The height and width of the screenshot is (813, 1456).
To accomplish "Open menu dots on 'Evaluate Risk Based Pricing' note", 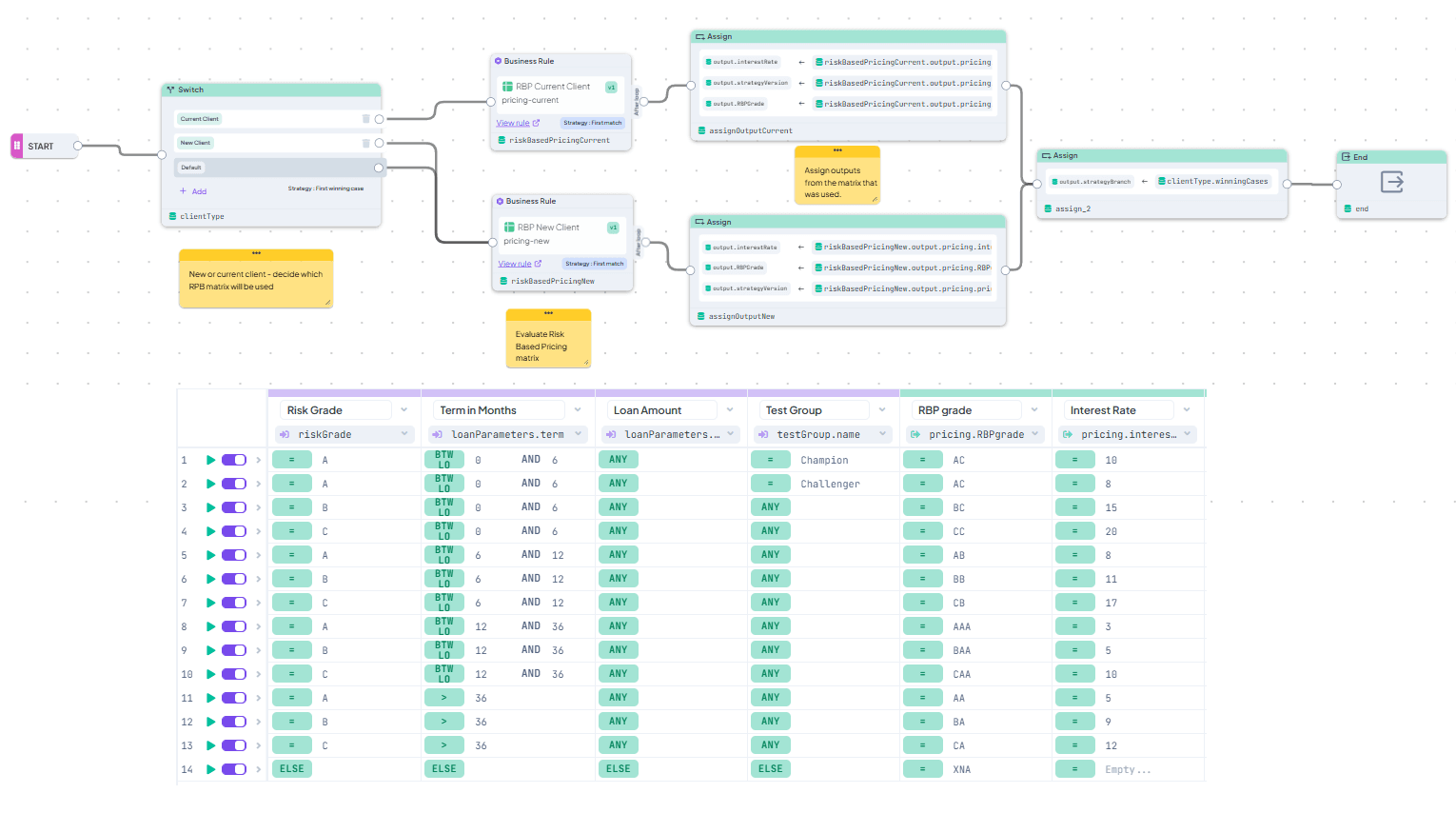I will [548, 313].
